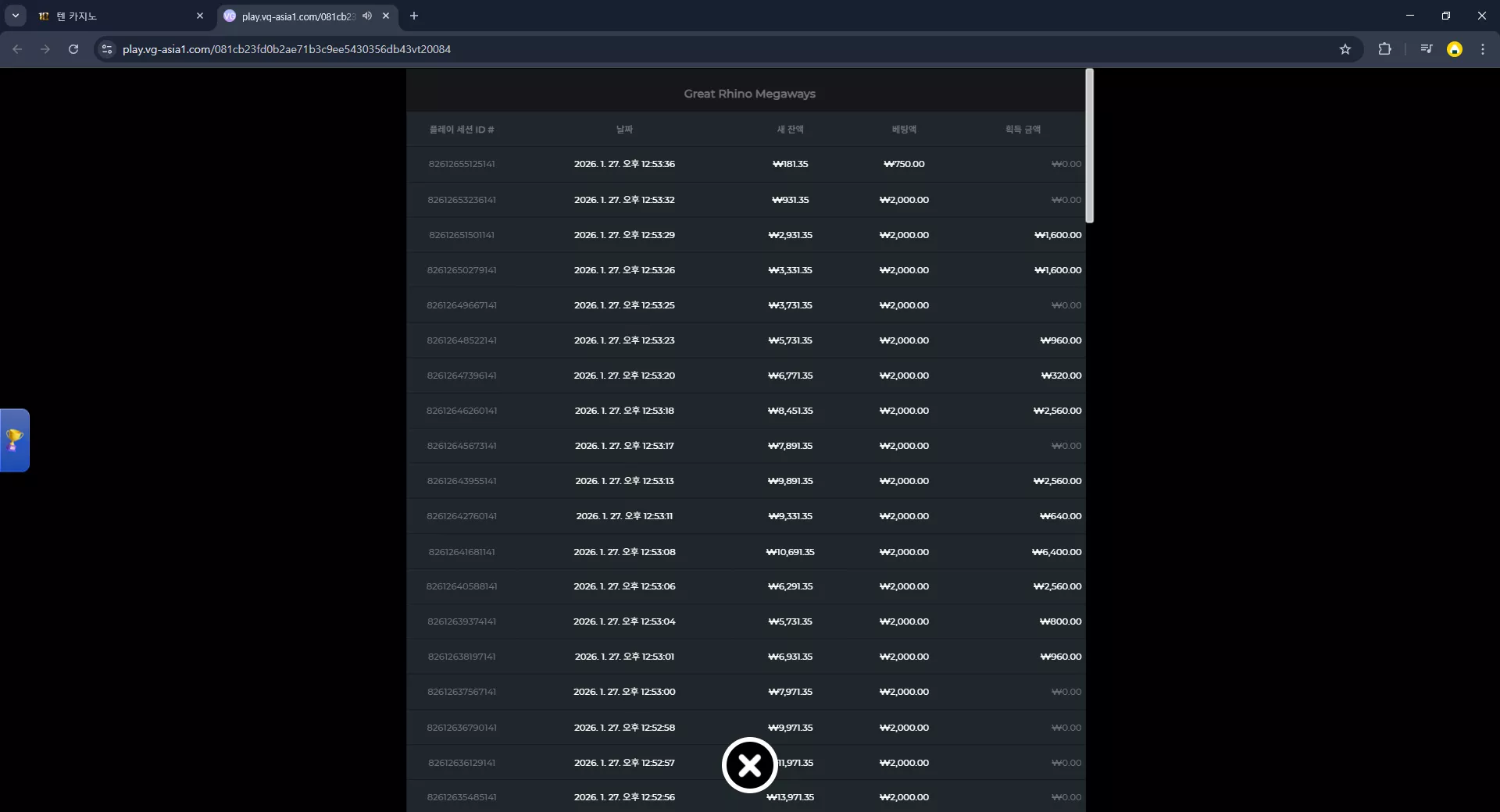Open session ID 82612646260141

(x=462, y=411)
